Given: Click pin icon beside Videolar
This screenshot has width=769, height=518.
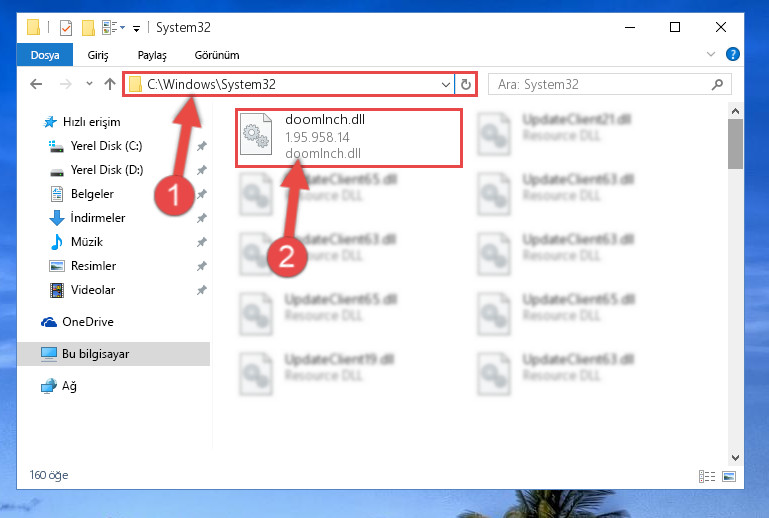Looking at the screenshot, I should click(x=202, y=290).
